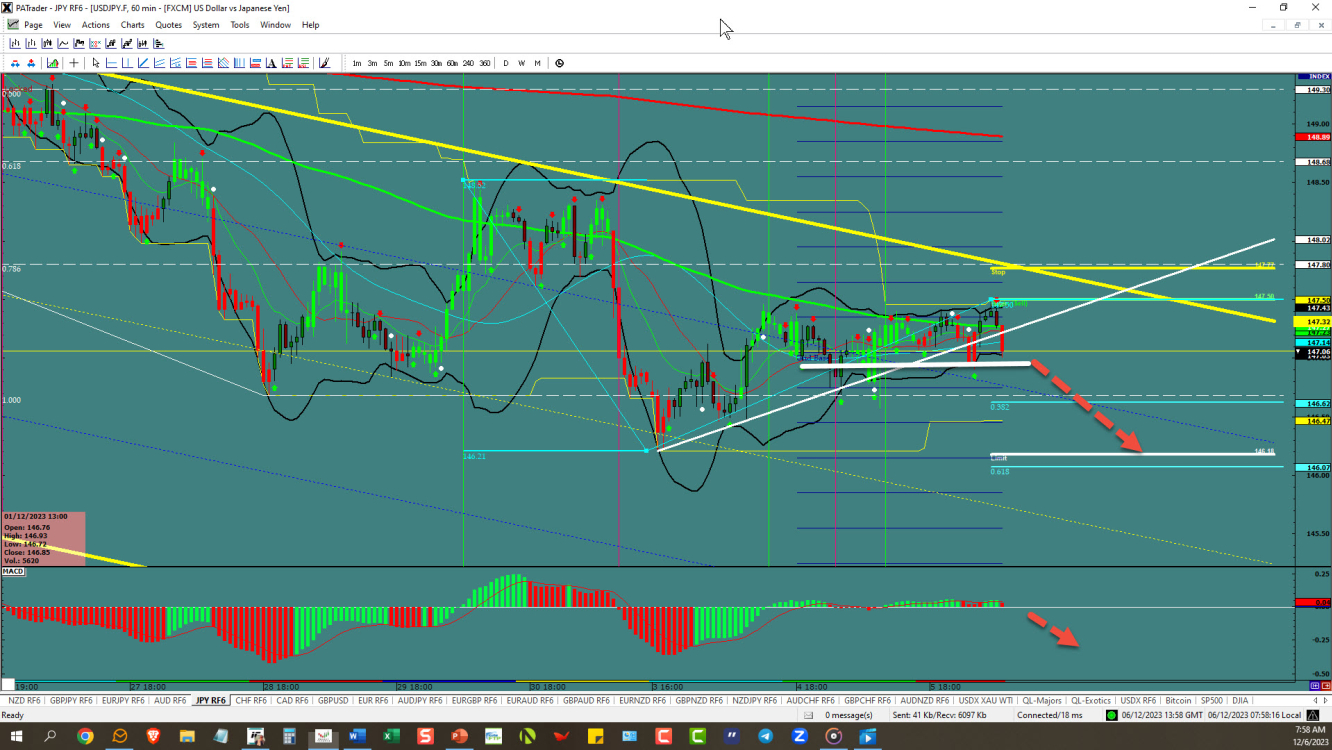This screenshot has height=750, width=1332.
Task: Open the Charts menu
Action: click(x=132, y=25)
